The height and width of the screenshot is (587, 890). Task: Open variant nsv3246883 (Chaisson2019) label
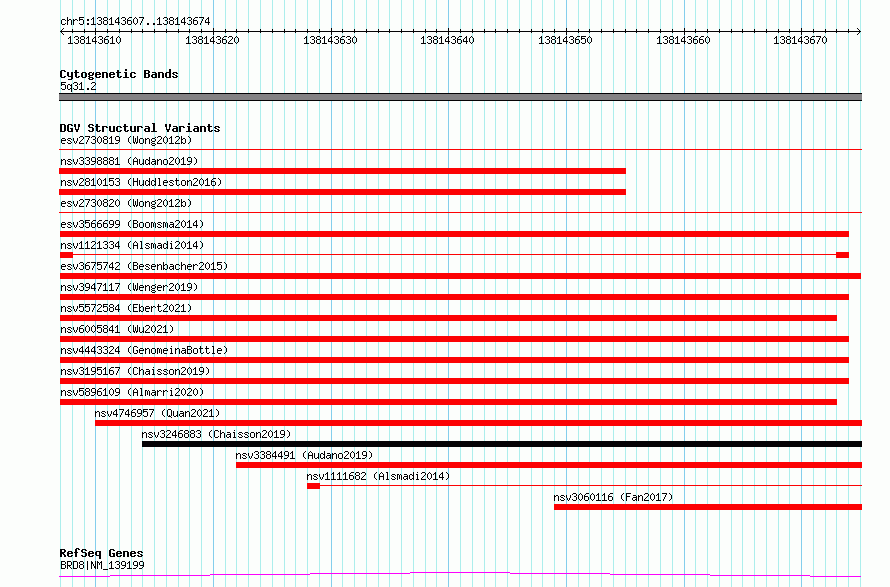tap(216, 434)
